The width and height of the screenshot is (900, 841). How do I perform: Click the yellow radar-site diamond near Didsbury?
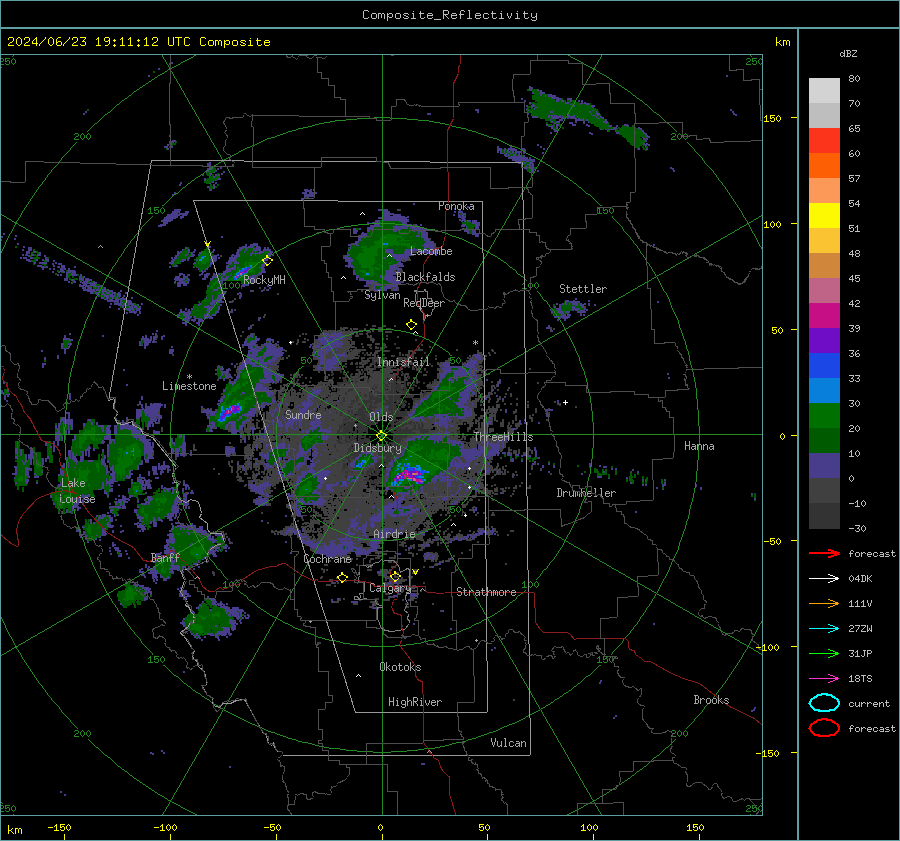pyautogui.click(x=381, y=436)
